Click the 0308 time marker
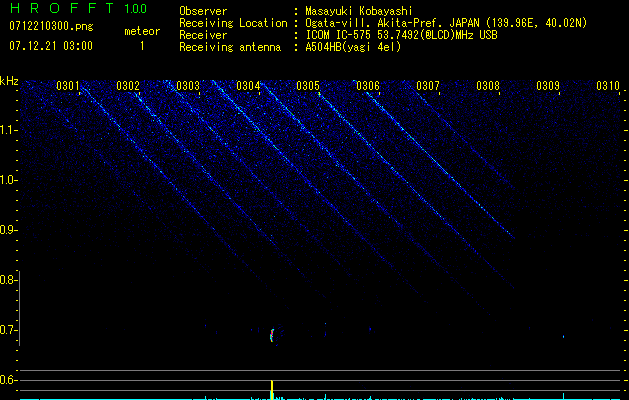629x400 pixels. tap(488, 86)
